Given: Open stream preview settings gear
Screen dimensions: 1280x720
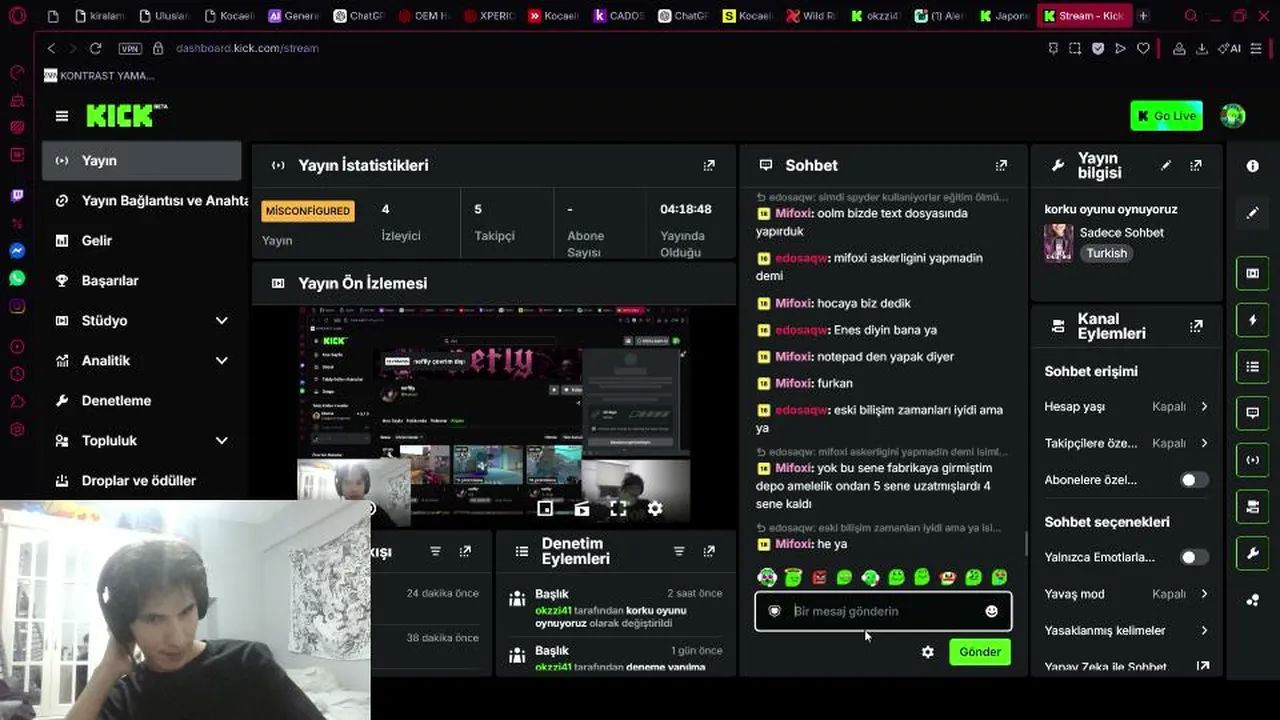Looking at the screenshot, I should tap(655, 509).
